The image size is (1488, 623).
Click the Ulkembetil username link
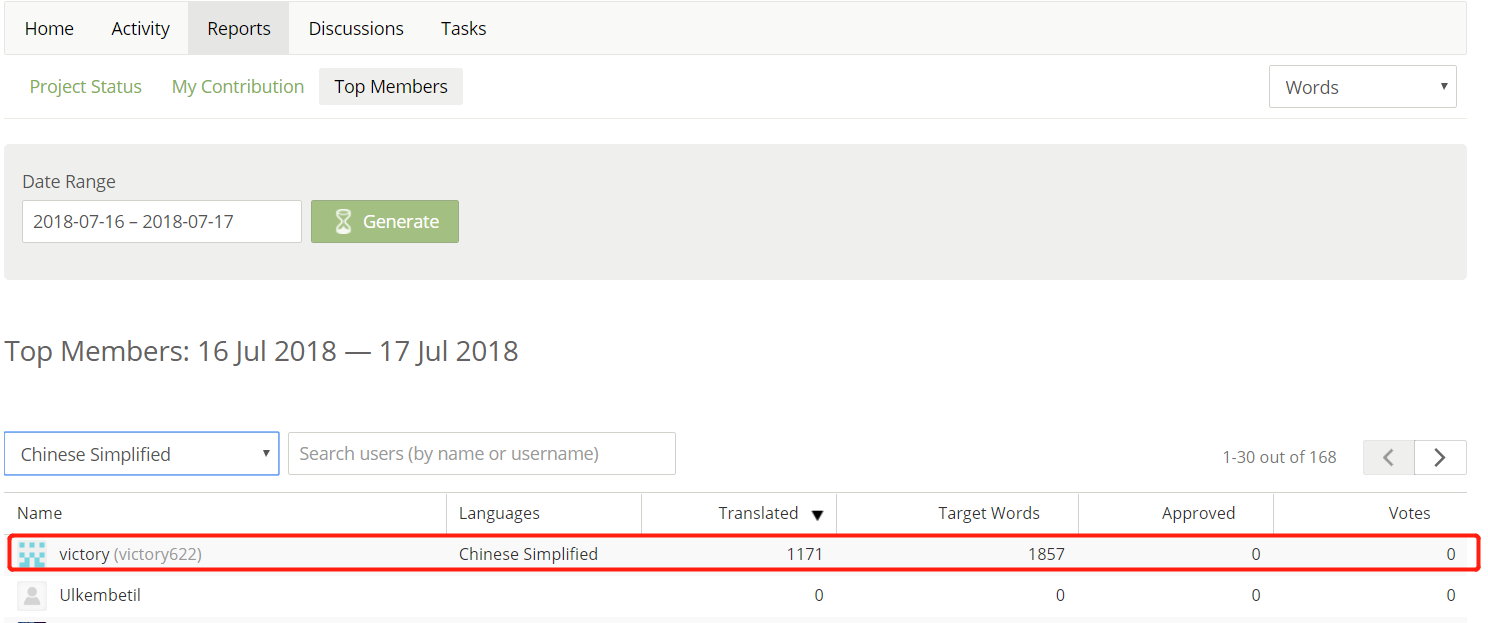100,595
